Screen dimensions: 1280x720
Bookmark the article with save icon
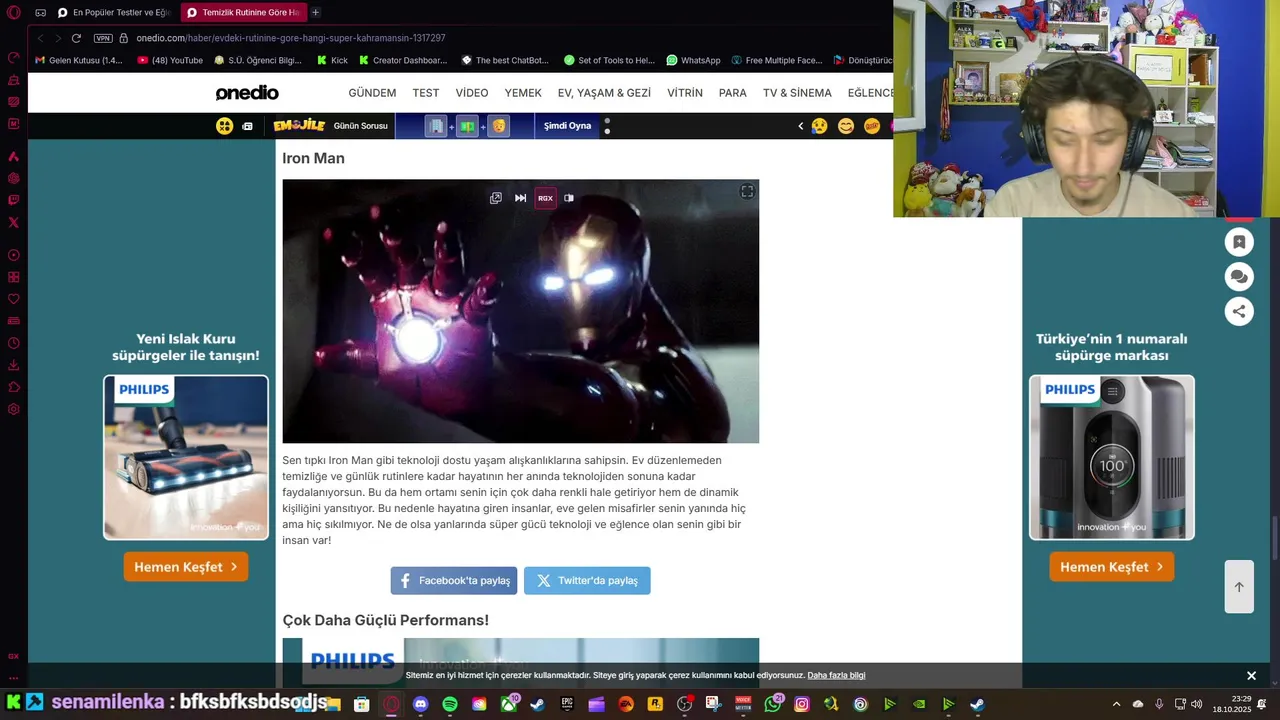(1239, 242)
